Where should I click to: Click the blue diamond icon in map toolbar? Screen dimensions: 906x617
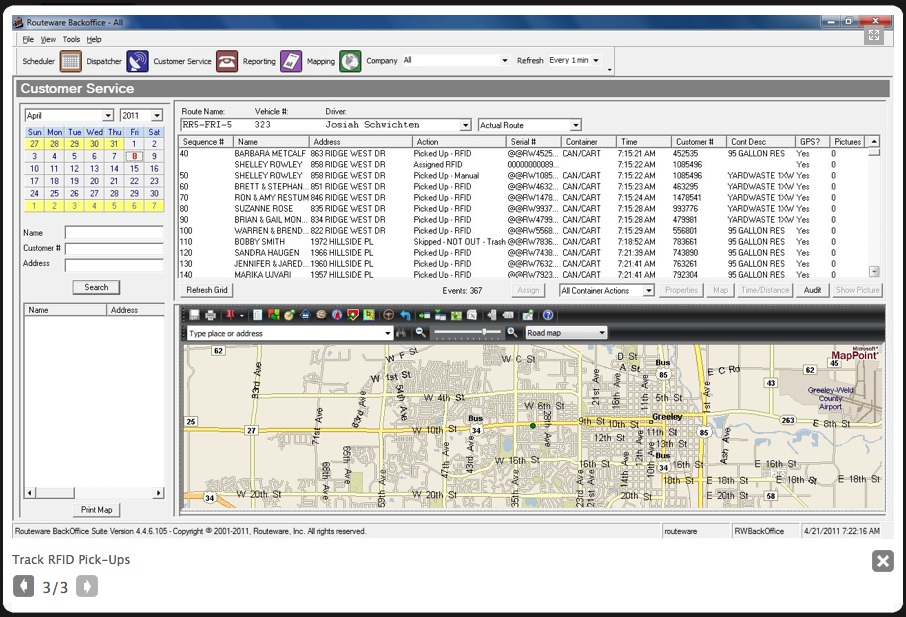click(305, 315)
